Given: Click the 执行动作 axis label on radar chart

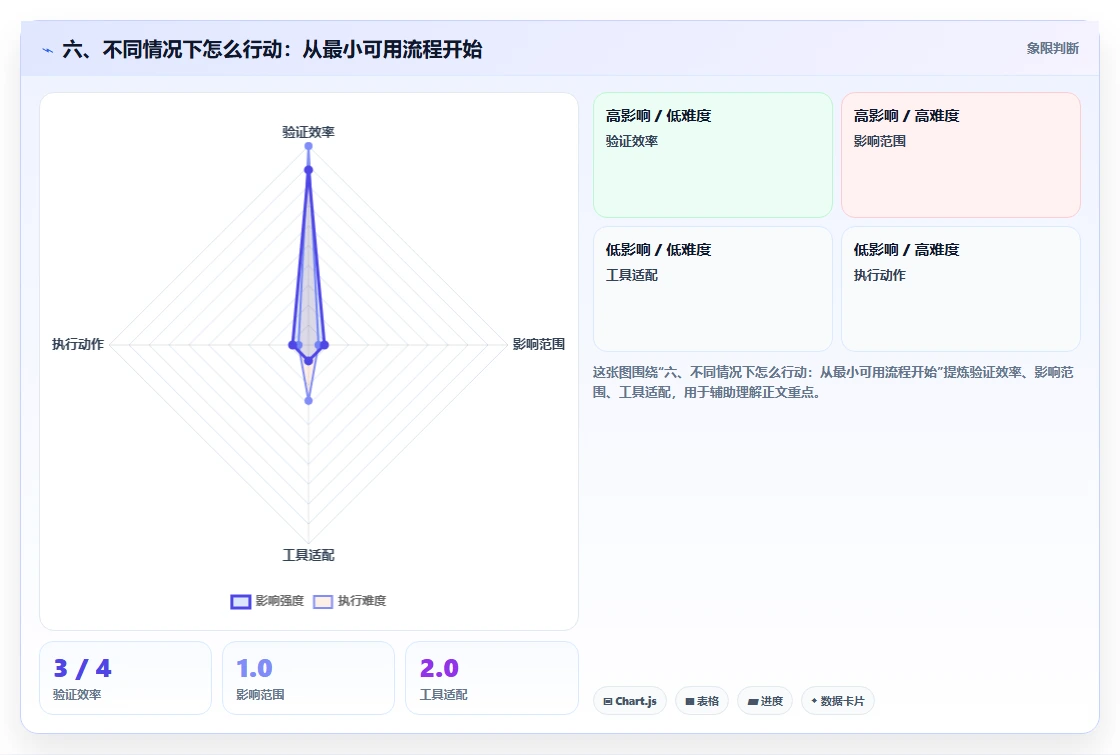Looking at the screenshot, I should [x=78, y=344].
